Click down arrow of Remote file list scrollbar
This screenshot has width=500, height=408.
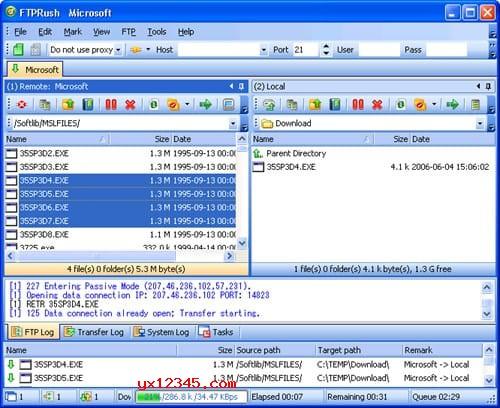(x=242, y=243)
